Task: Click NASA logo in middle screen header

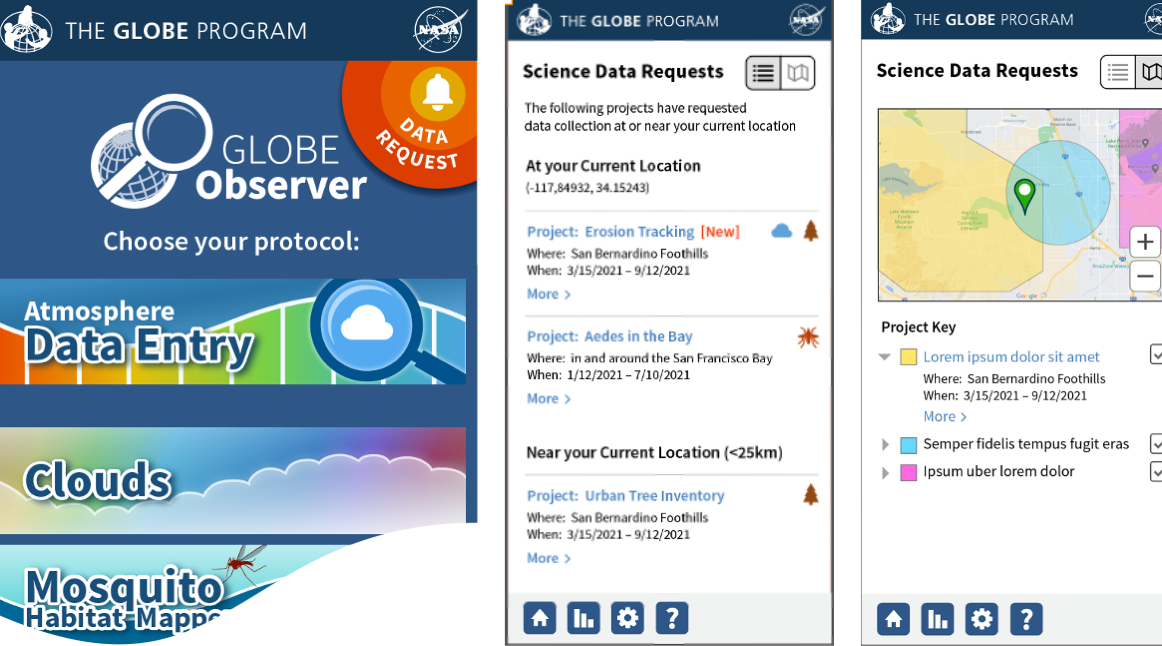Action: pos(807,20)
